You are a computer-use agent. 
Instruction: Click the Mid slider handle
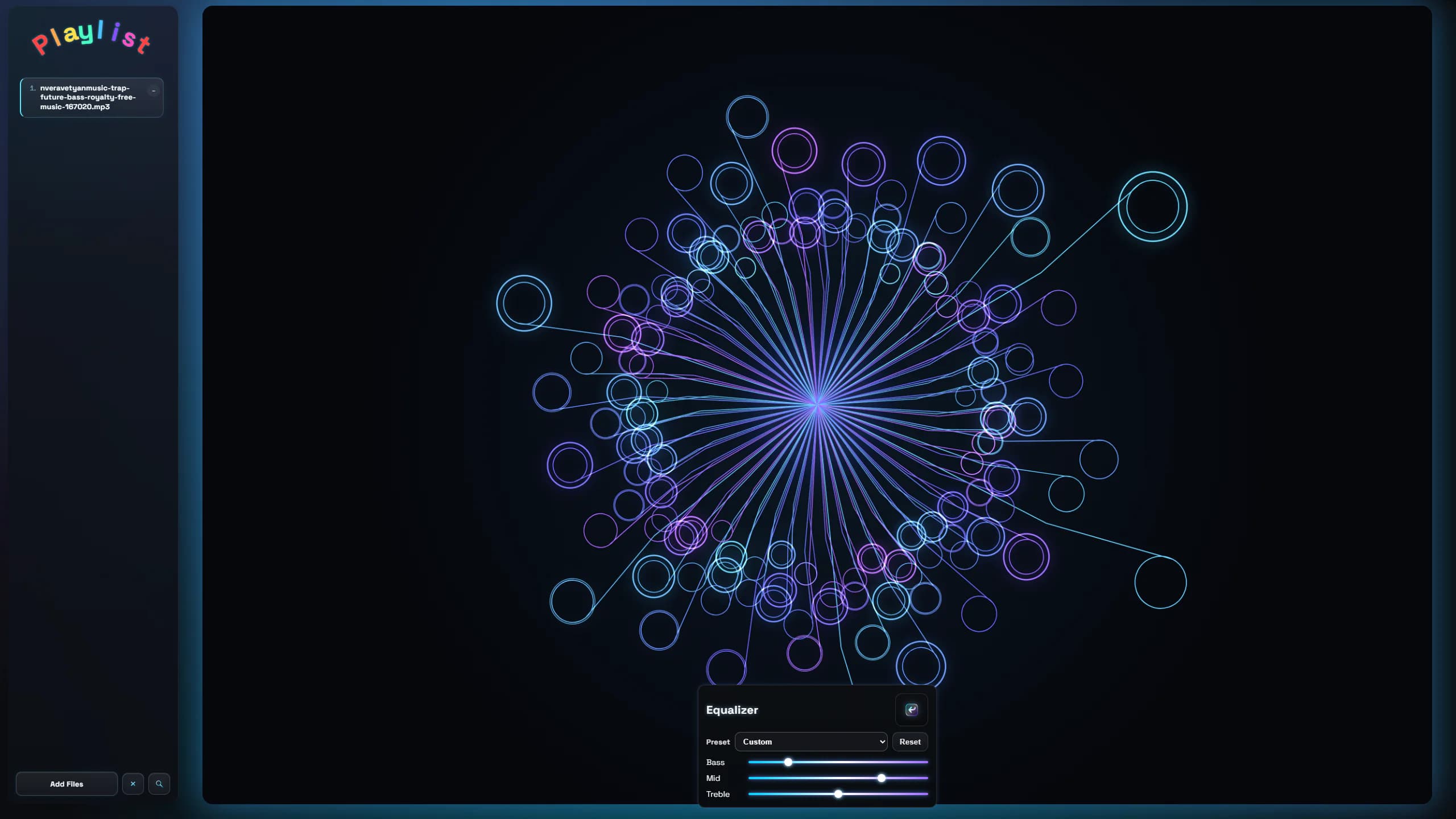pos(882,778)
